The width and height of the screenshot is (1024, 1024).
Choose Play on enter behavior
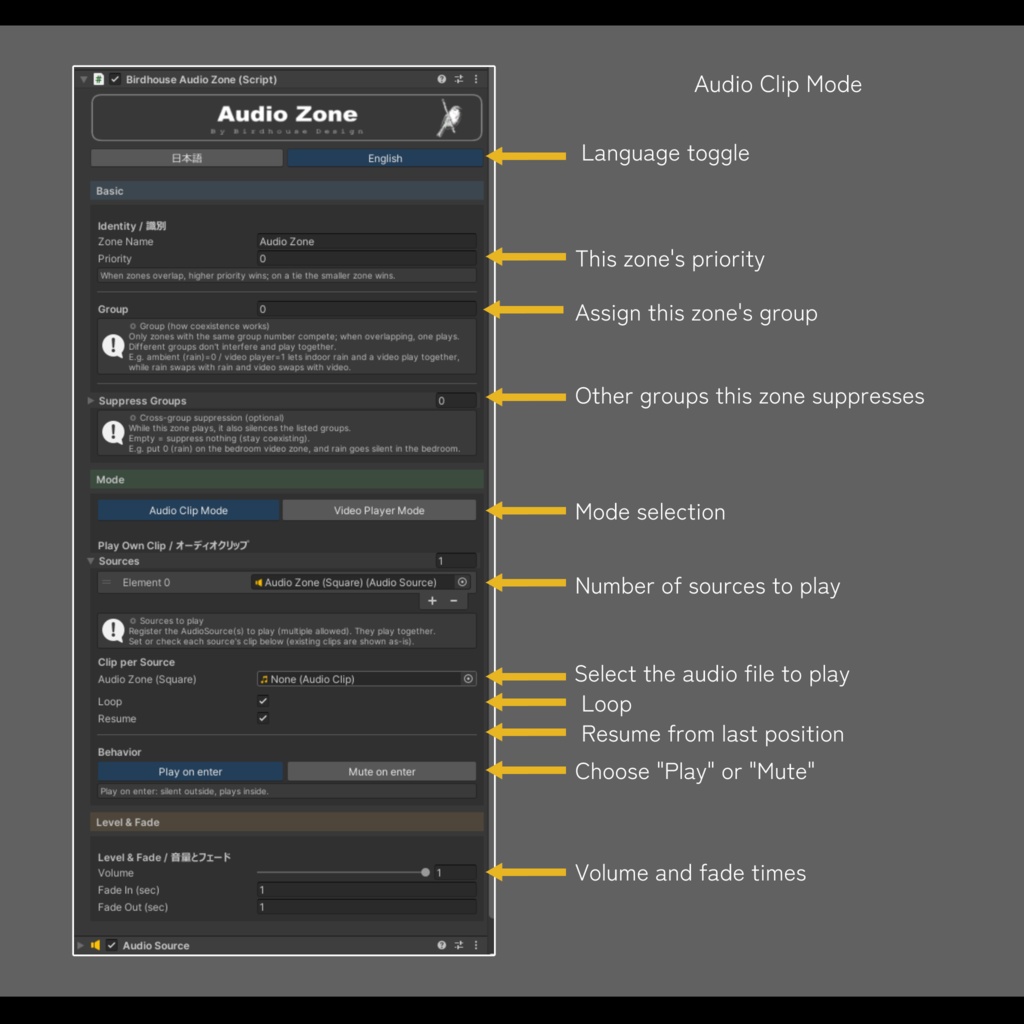[190, 771]
